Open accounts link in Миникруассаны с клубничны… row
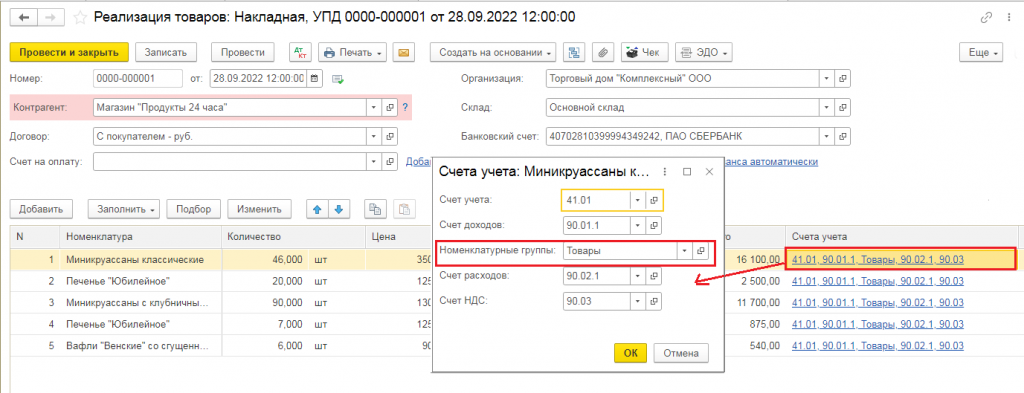The height and width of the screenshot is (393, 1024). click(x=877, y=302)
